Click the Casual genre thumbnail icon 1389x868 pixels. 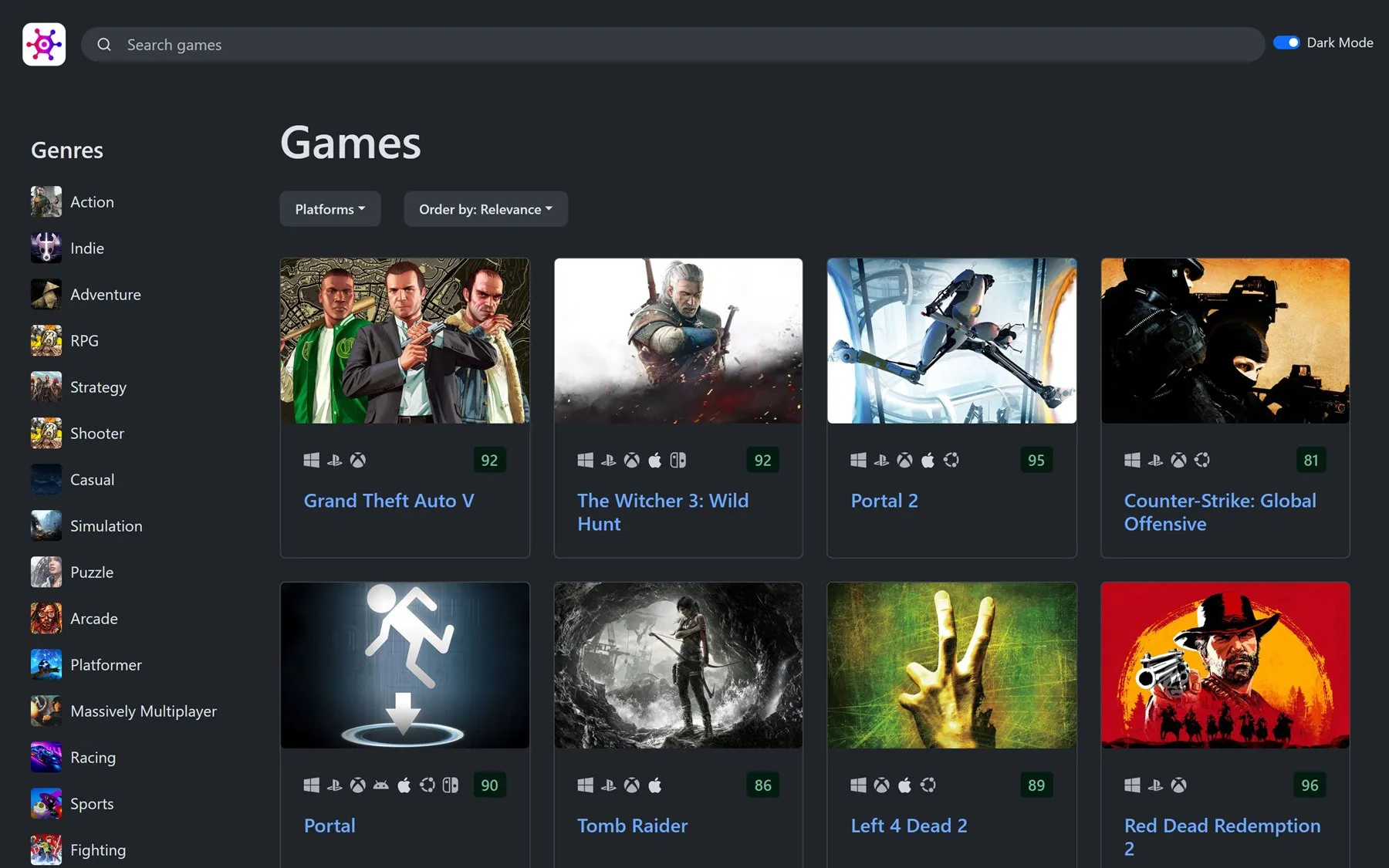pyautogui.click(x=46, y=479)
